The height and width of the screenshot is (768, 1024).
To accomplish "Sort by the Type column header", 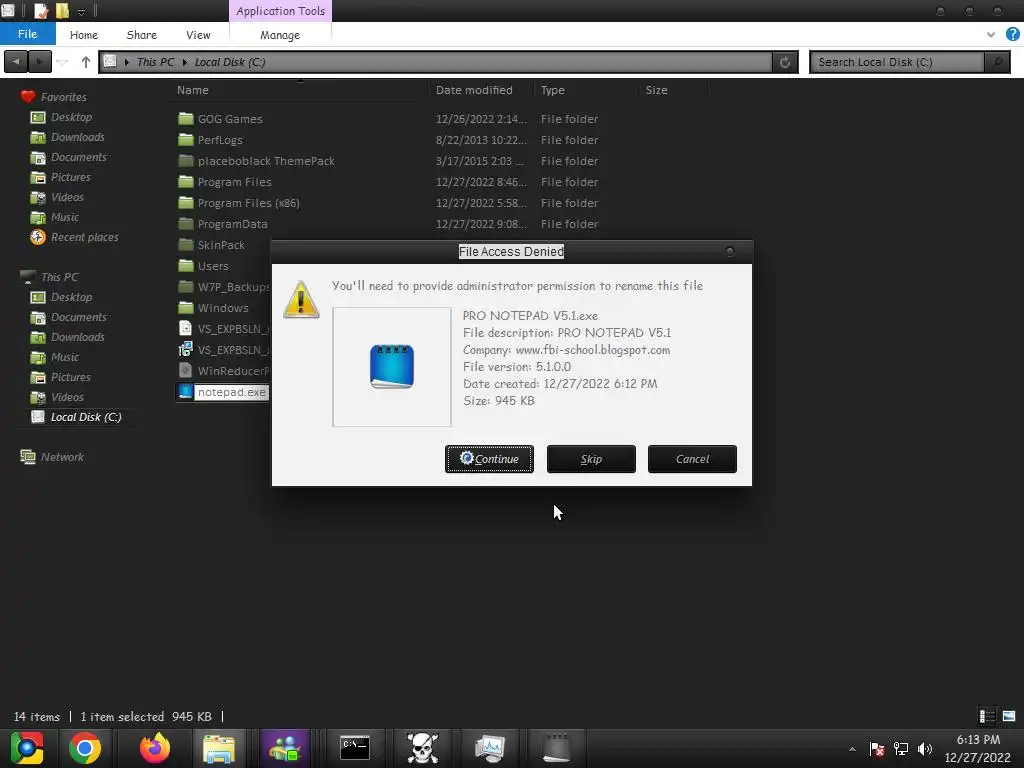I will (x=552, y=90).
